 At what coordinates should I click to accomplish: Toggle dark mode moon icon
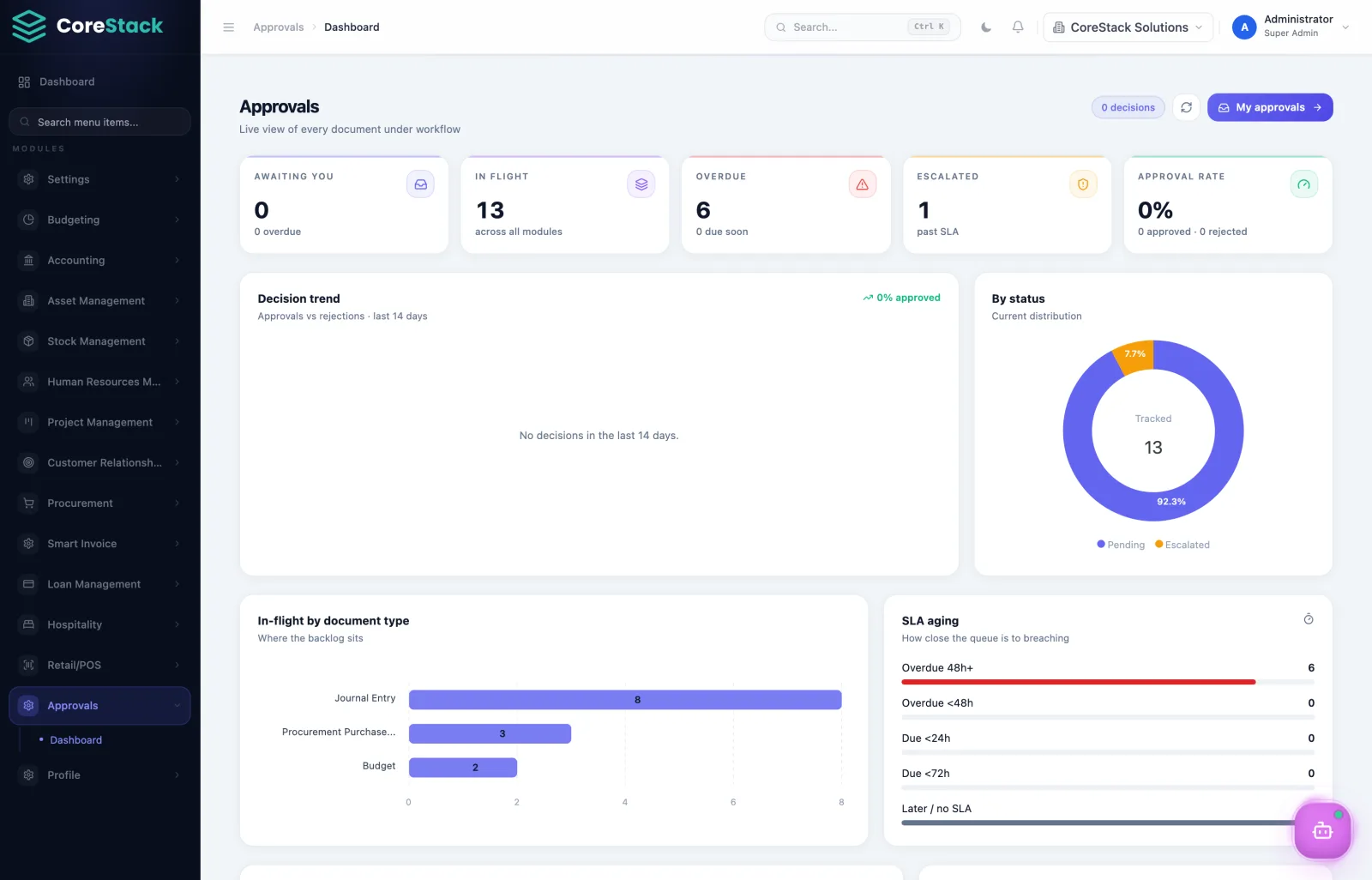point(986,27)
